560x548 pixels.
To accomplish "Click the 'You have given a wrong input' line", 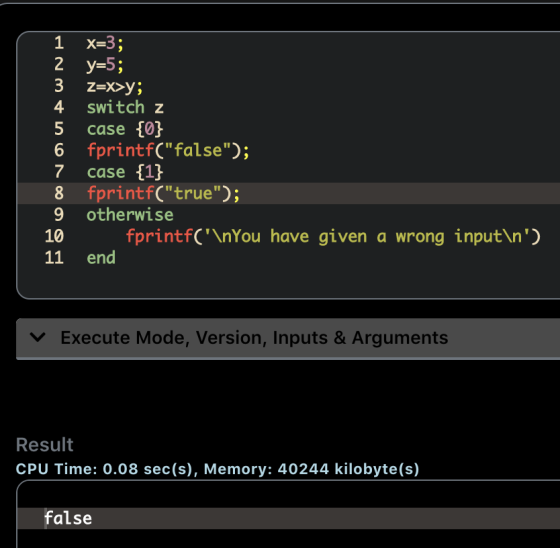I will 333,236.
